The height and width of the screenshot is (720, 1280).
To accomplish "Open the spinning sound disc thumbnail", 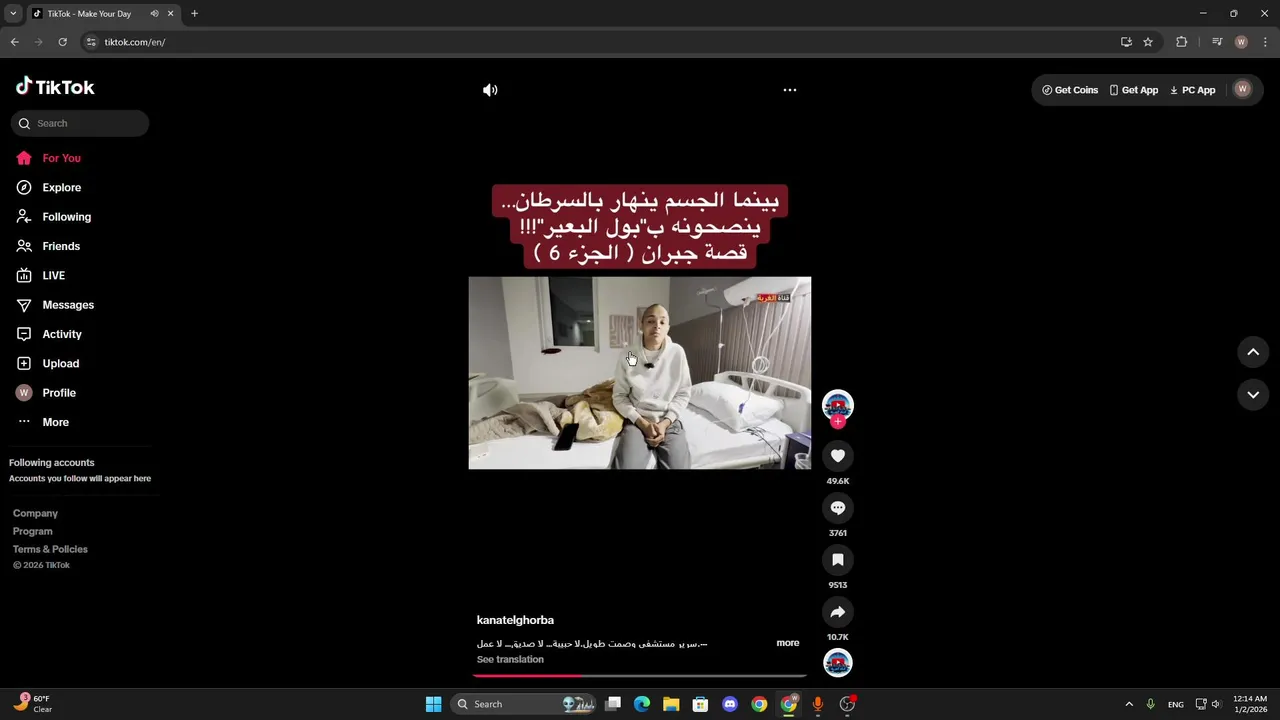I will [838, 663].
